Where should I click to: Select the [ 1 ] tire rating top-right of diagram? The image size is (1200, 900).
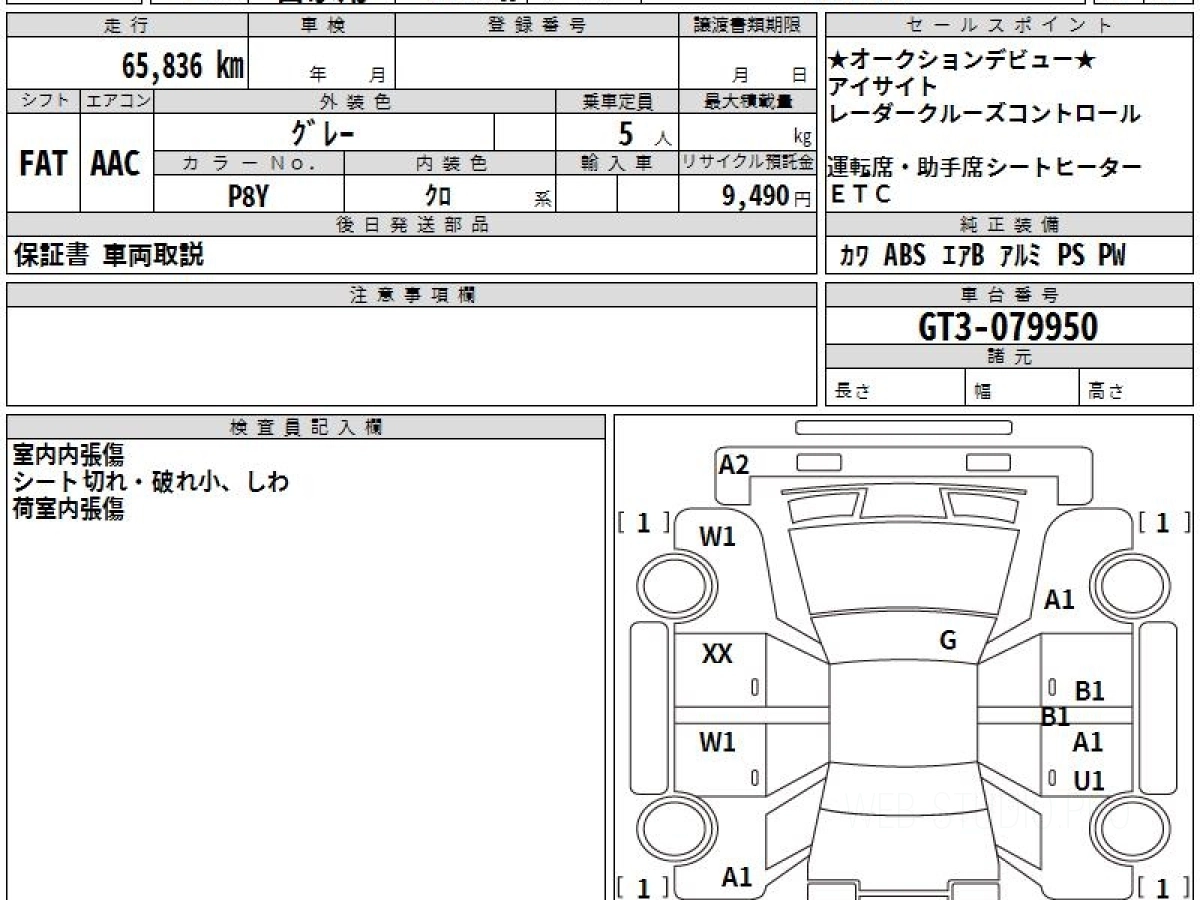tap(1163, 522)
